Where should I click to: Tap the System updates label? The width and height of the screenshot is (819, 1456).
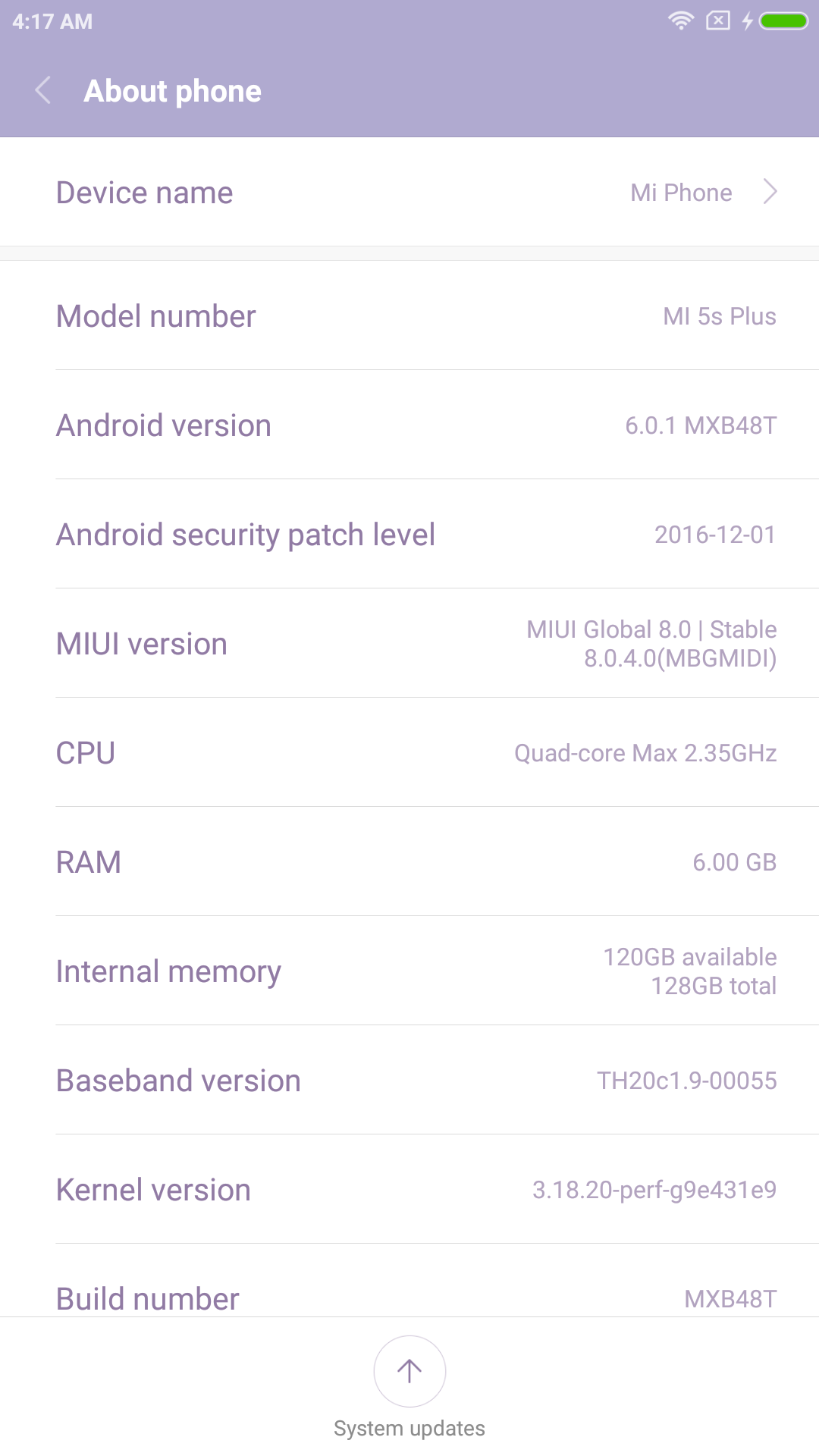click(x=409, y=1429)
